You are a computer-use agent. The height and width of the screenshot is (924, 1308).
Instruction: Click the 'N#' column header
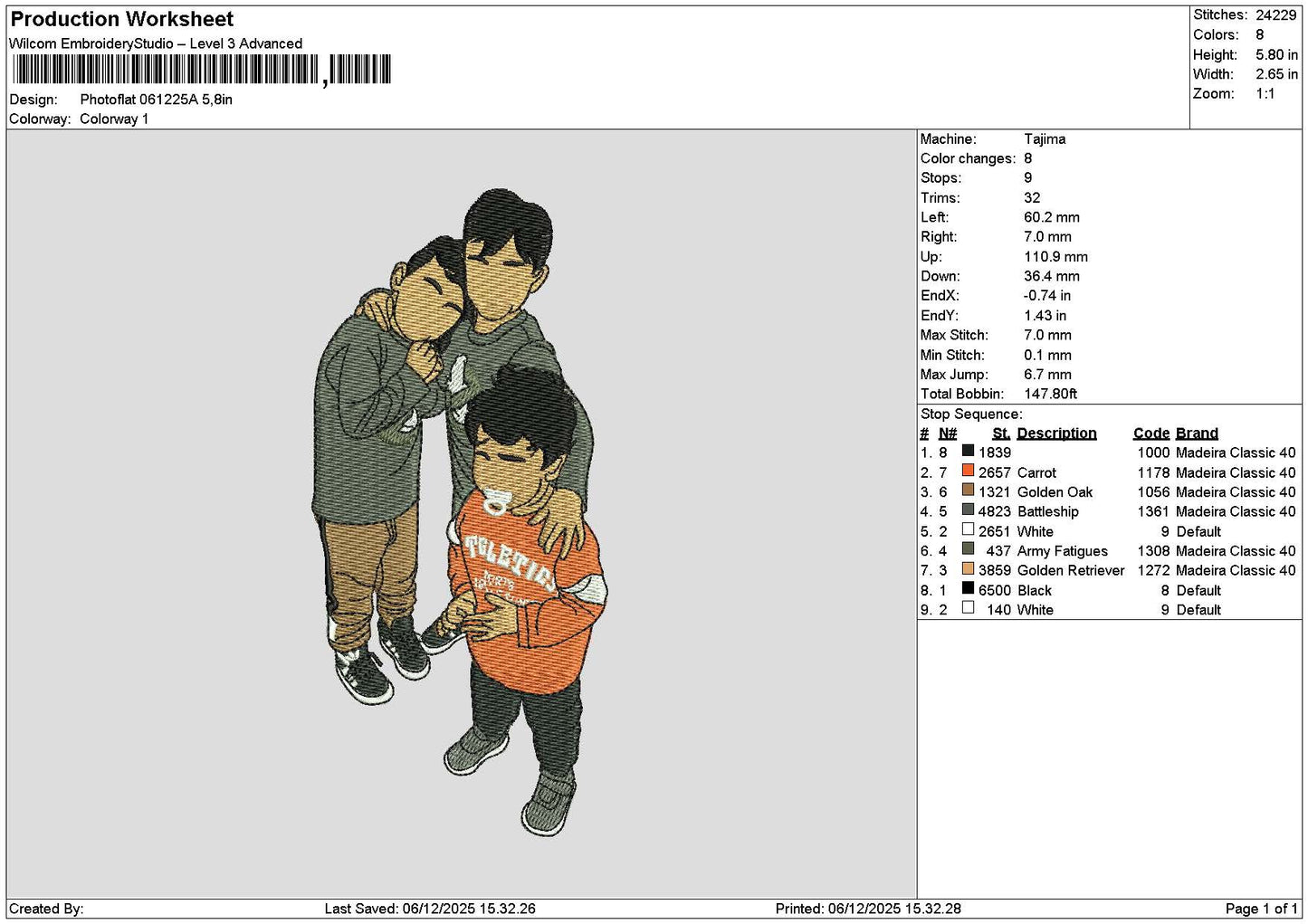[x=948, y=433]
